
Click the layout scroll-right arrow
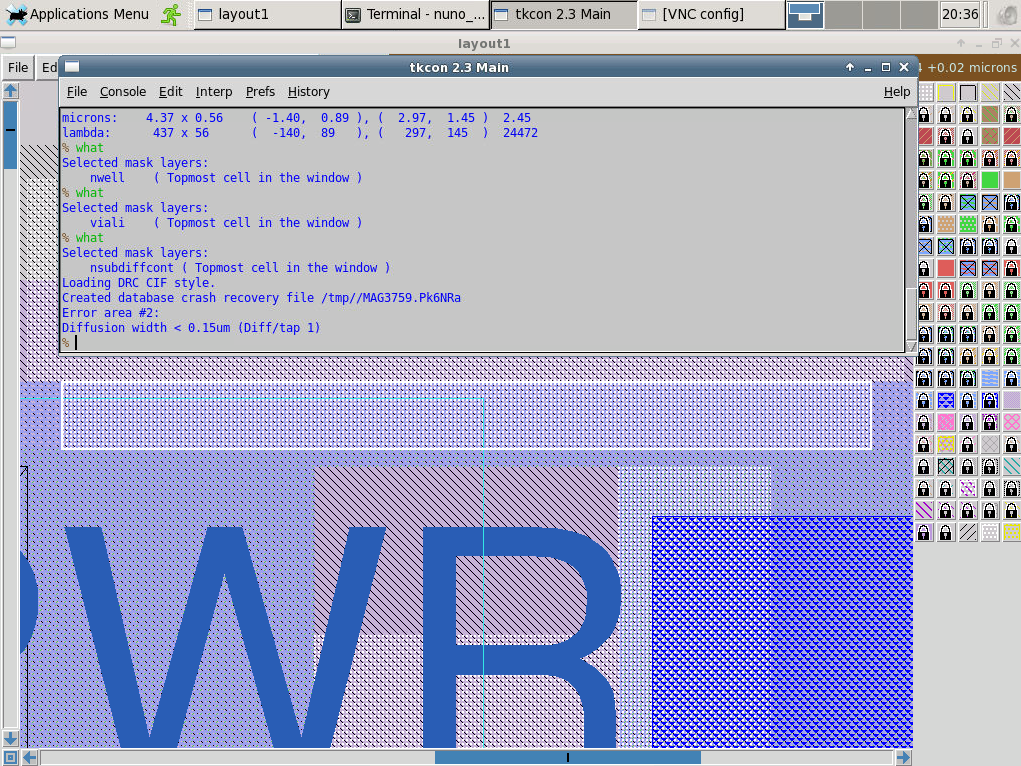[x=903, y=758]
